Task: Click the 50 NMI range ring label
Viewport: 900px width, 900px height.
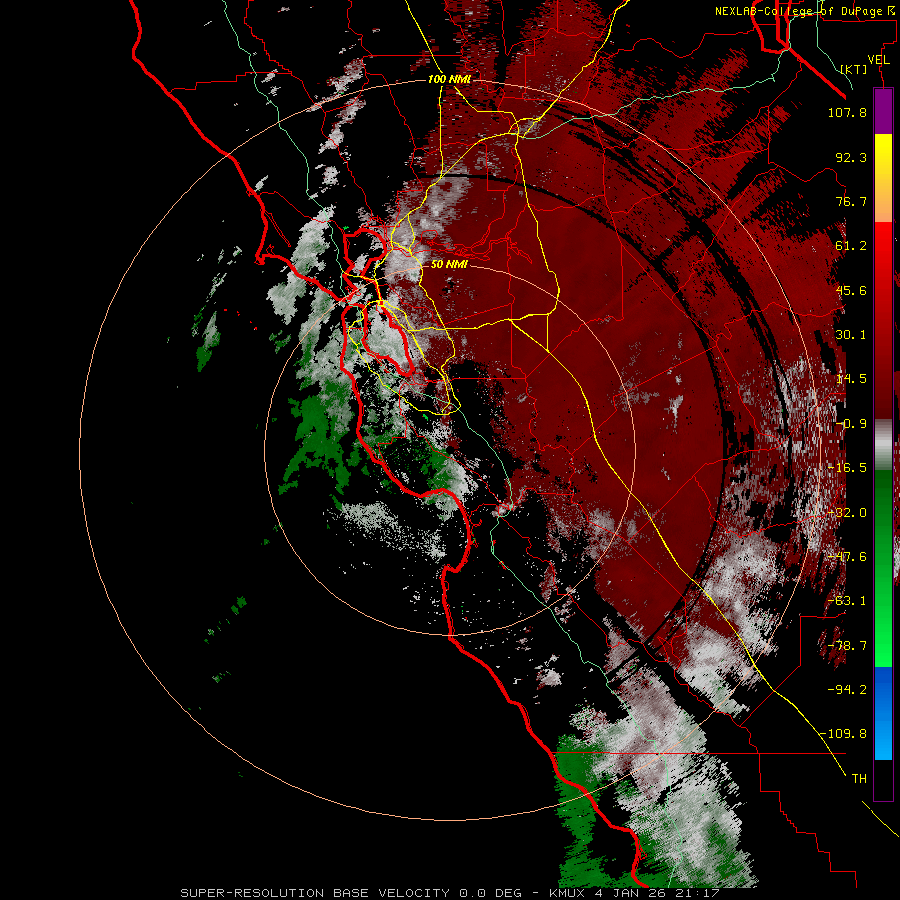Action: click(449, 264)
